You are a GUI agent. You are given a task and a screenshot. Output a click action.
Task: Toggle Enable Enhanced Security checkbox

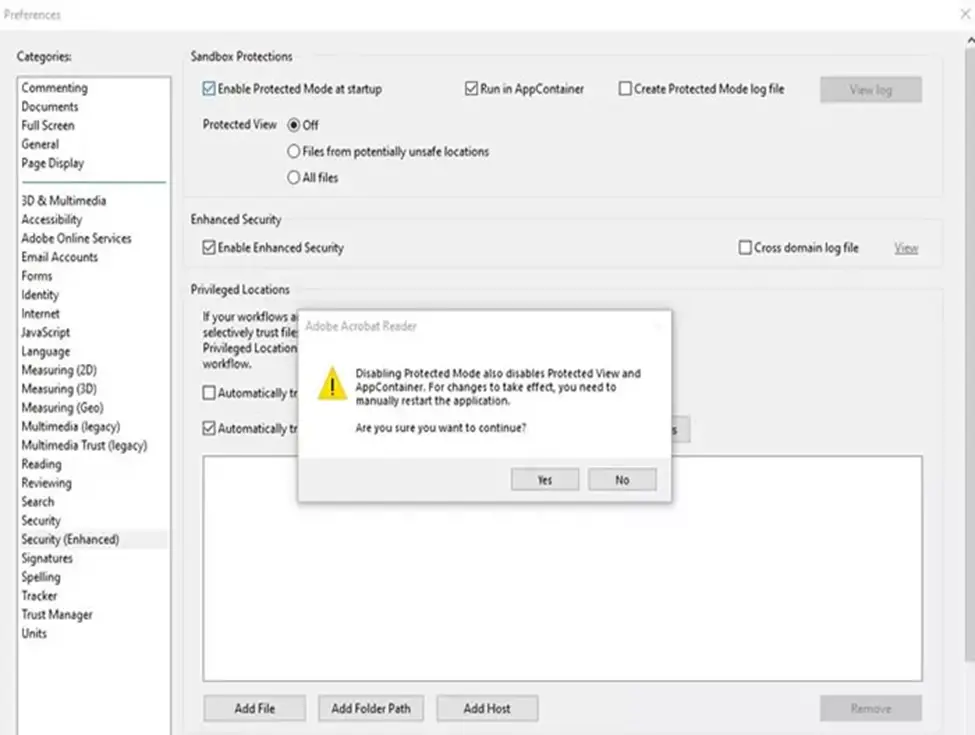[209, 247]
